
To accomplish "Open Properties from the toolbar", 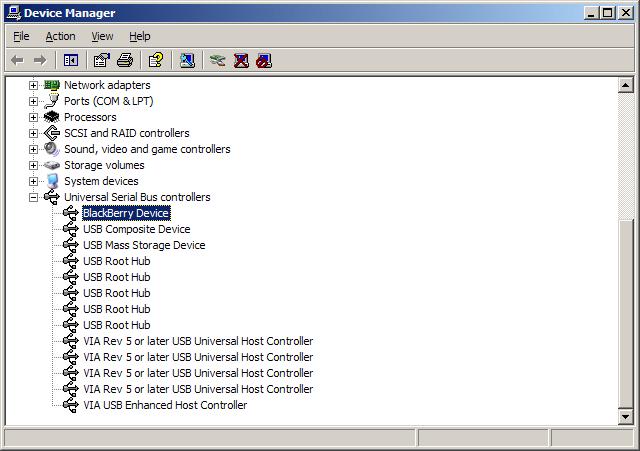I will [102, 60].
